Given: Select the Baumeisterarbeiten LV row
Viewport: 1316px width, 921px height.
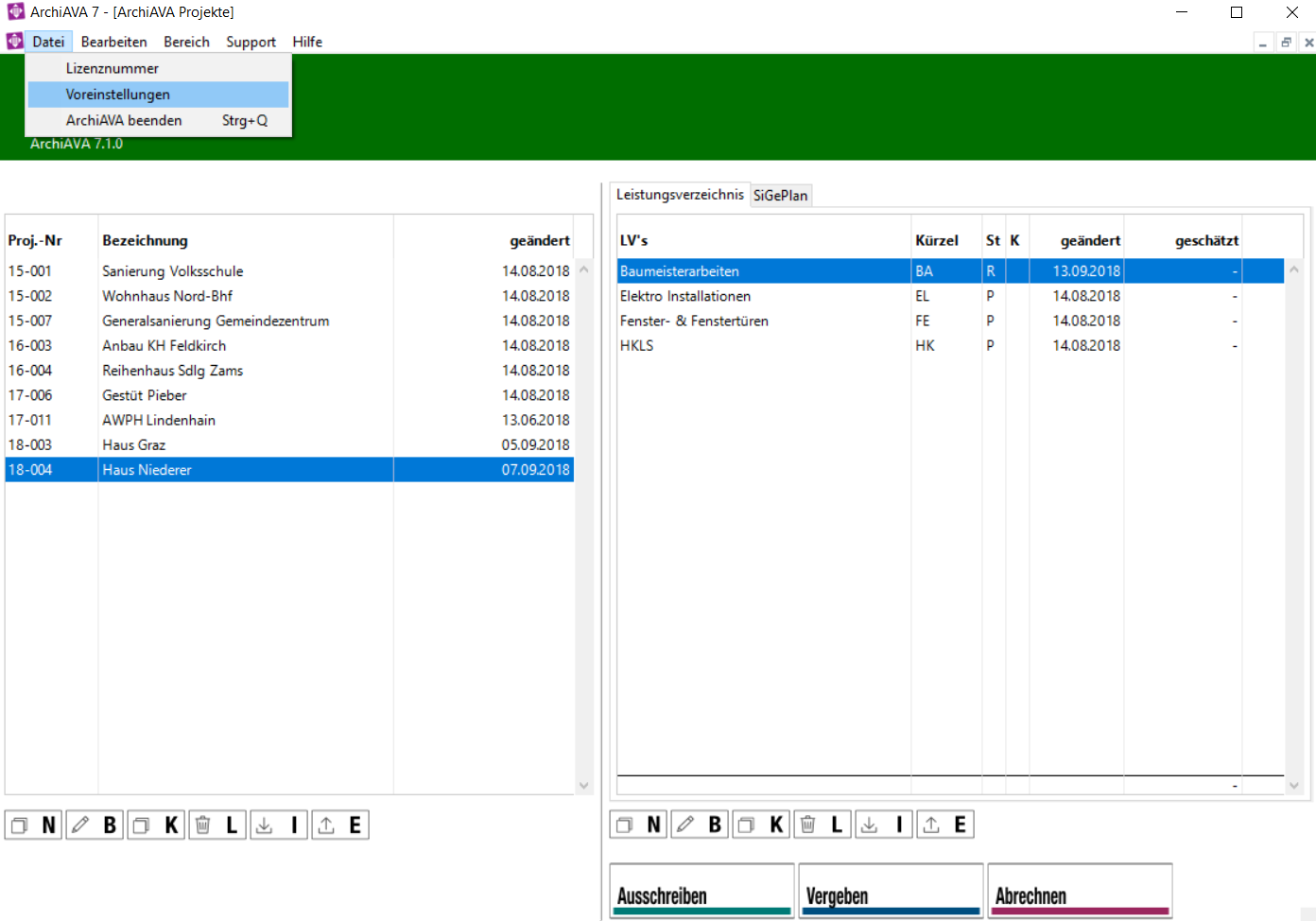Looking at the screenshot, I should point(950,271).
